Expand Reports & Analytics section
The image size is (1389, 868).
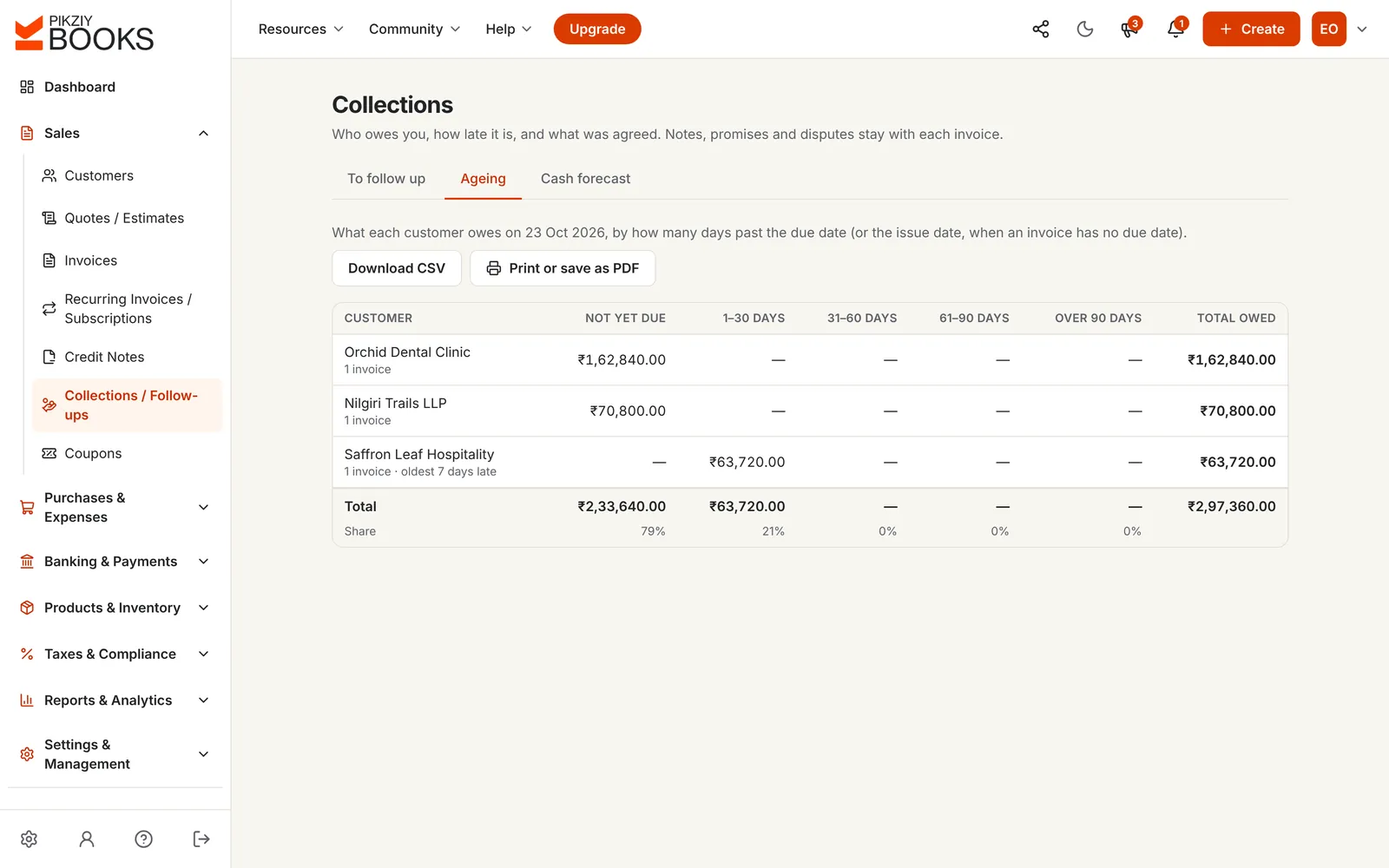[115, 700]
